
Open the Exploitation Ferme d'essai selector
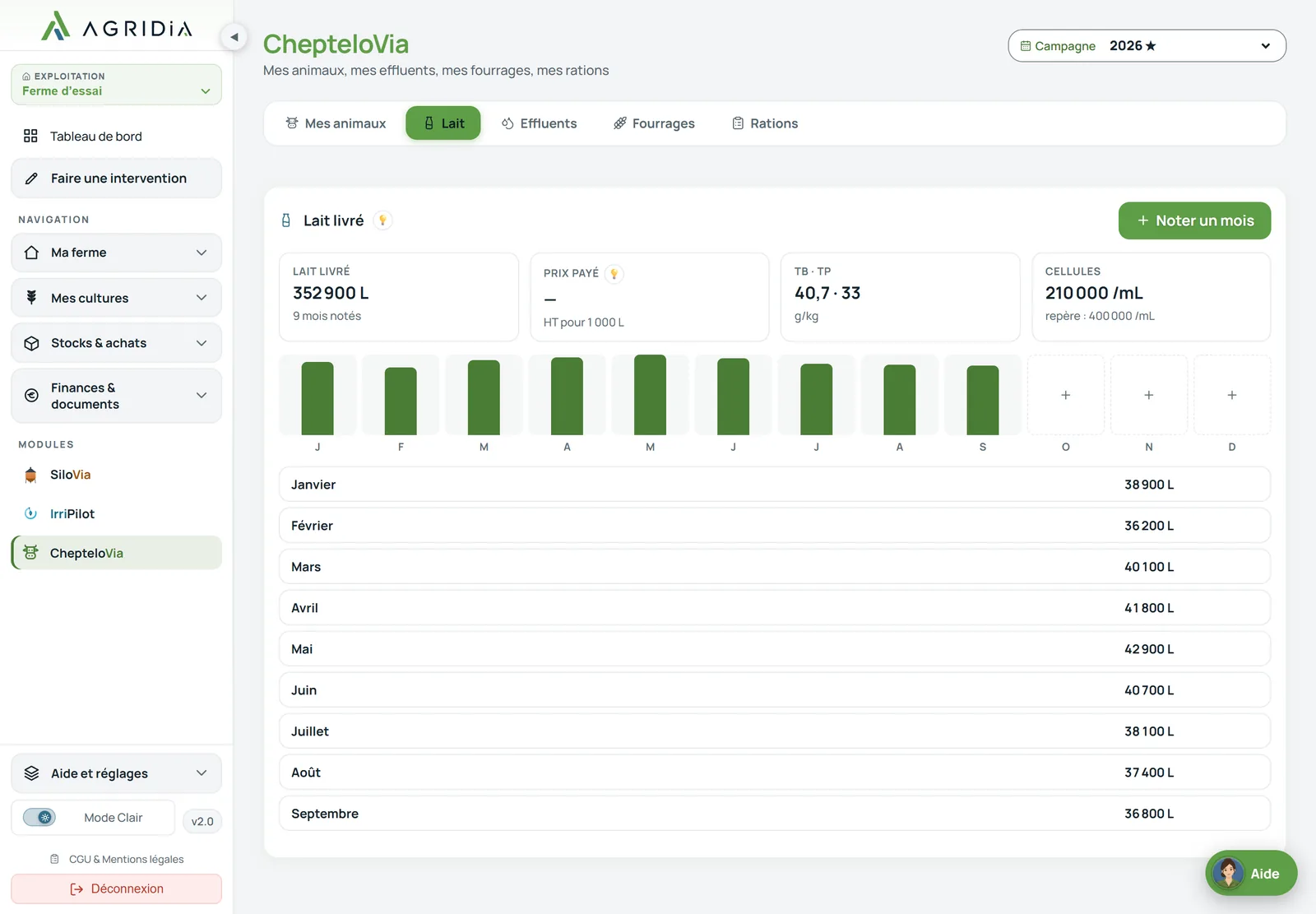pyautogui.click(x=116, y=84)
